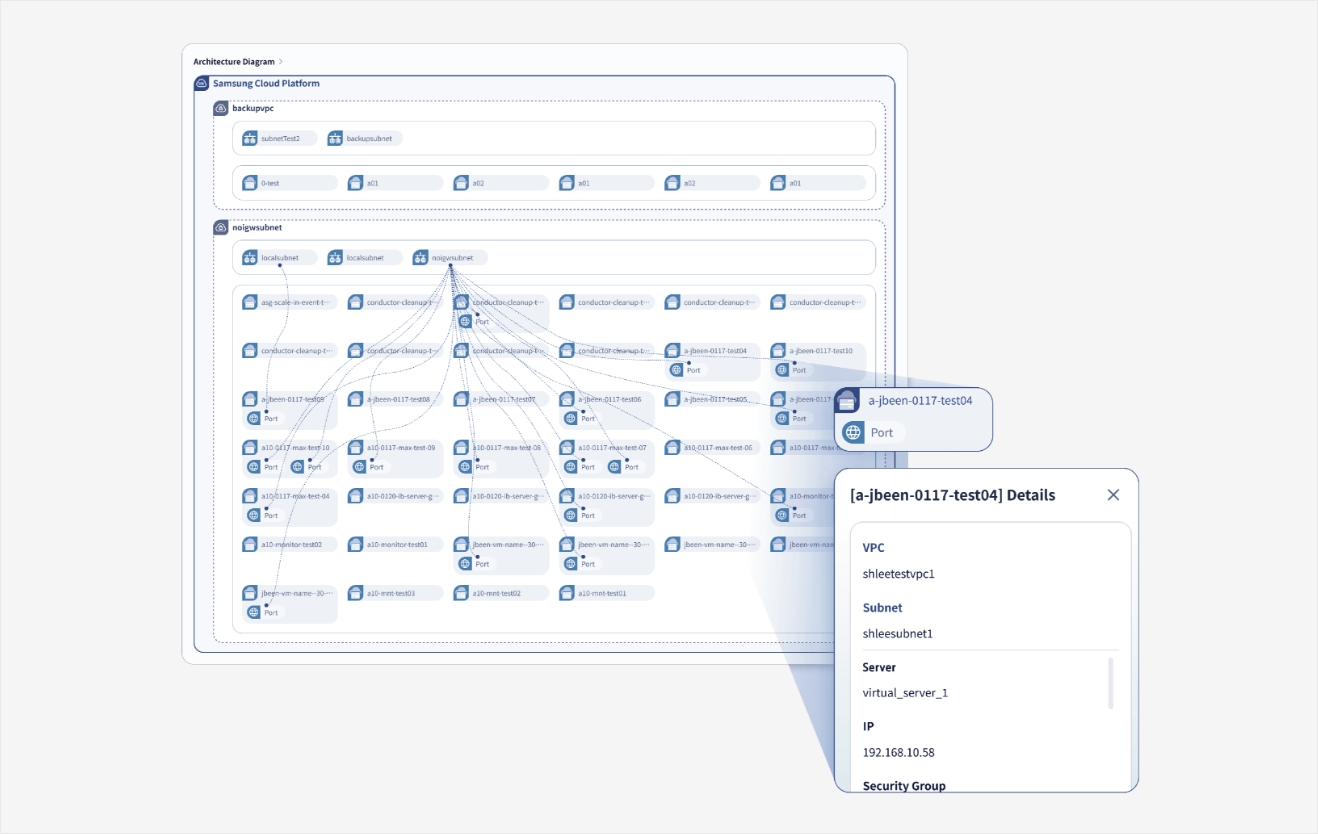Click Port icon under a10-0117-max-test-04

[253, 515]
